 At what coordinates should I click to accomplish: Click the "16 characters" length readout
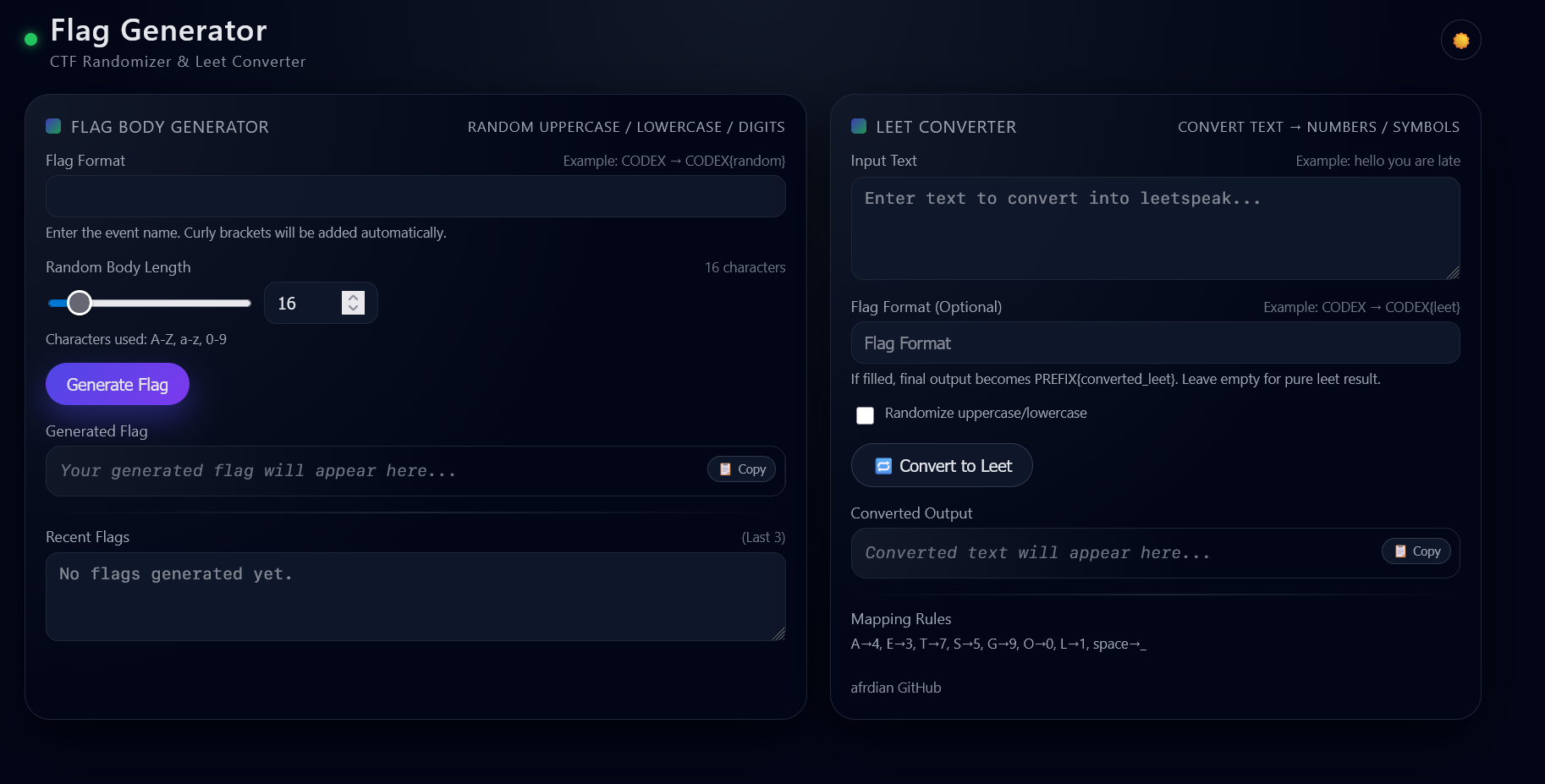[x=745, y=267]
